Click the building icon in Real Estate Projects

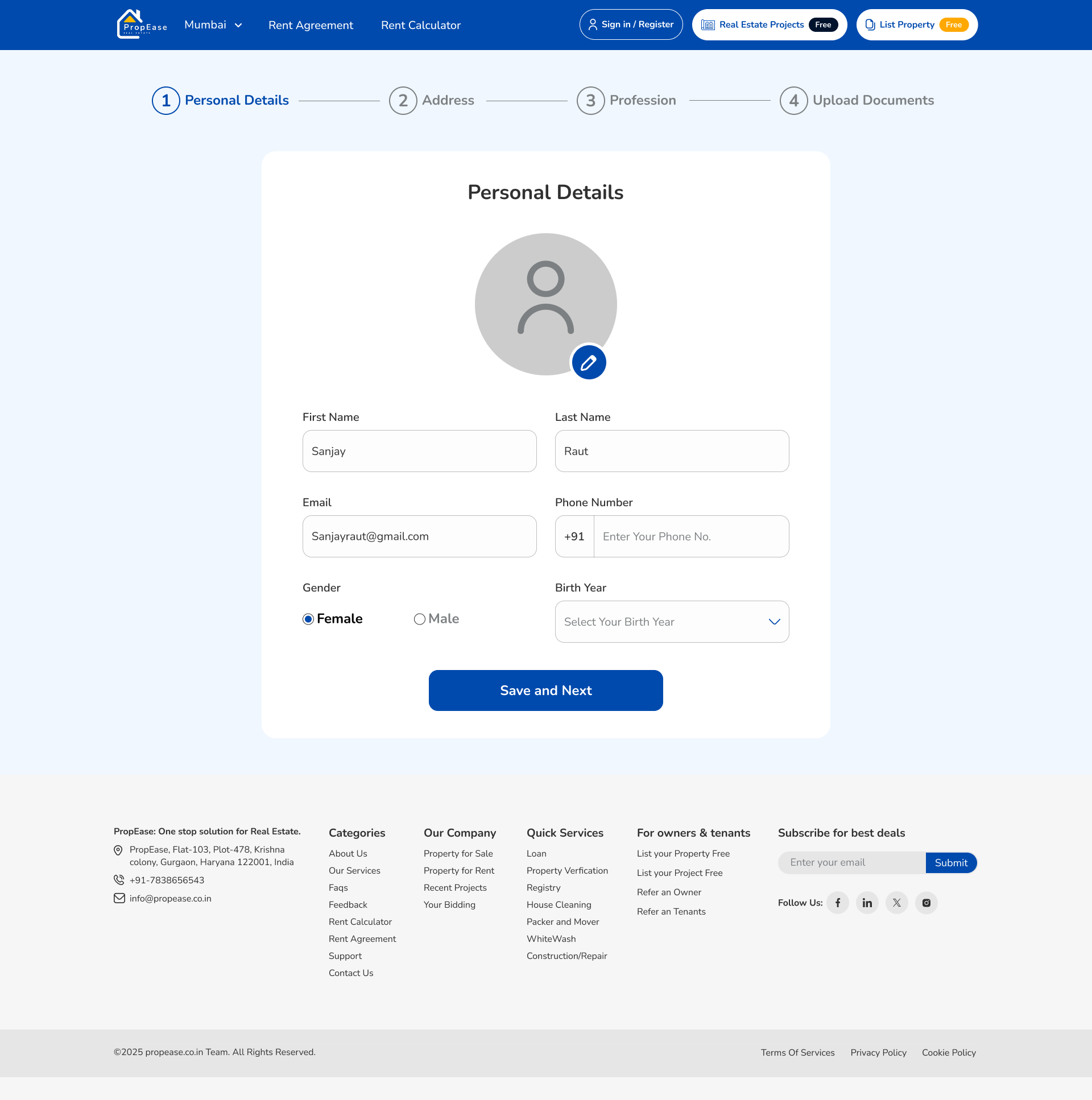pos(708,24)
